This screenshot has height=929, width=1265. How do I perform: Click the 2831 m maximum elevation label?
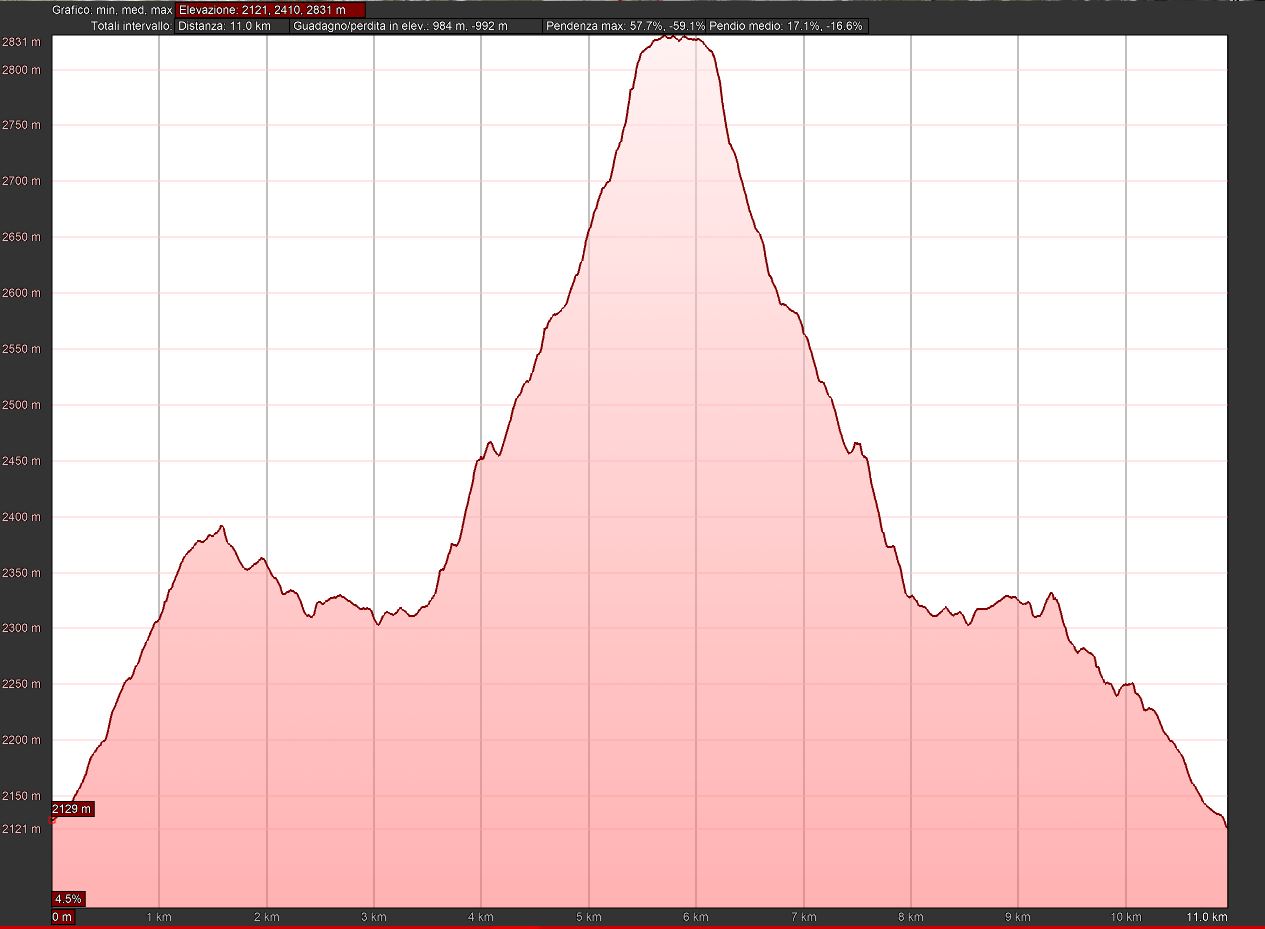tap(21, 42)
